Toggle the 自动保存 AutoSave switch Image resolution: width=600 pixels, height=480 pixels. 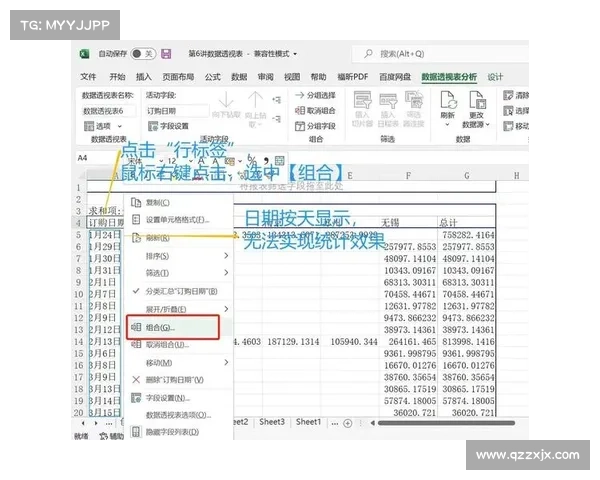tap(142, 54)
